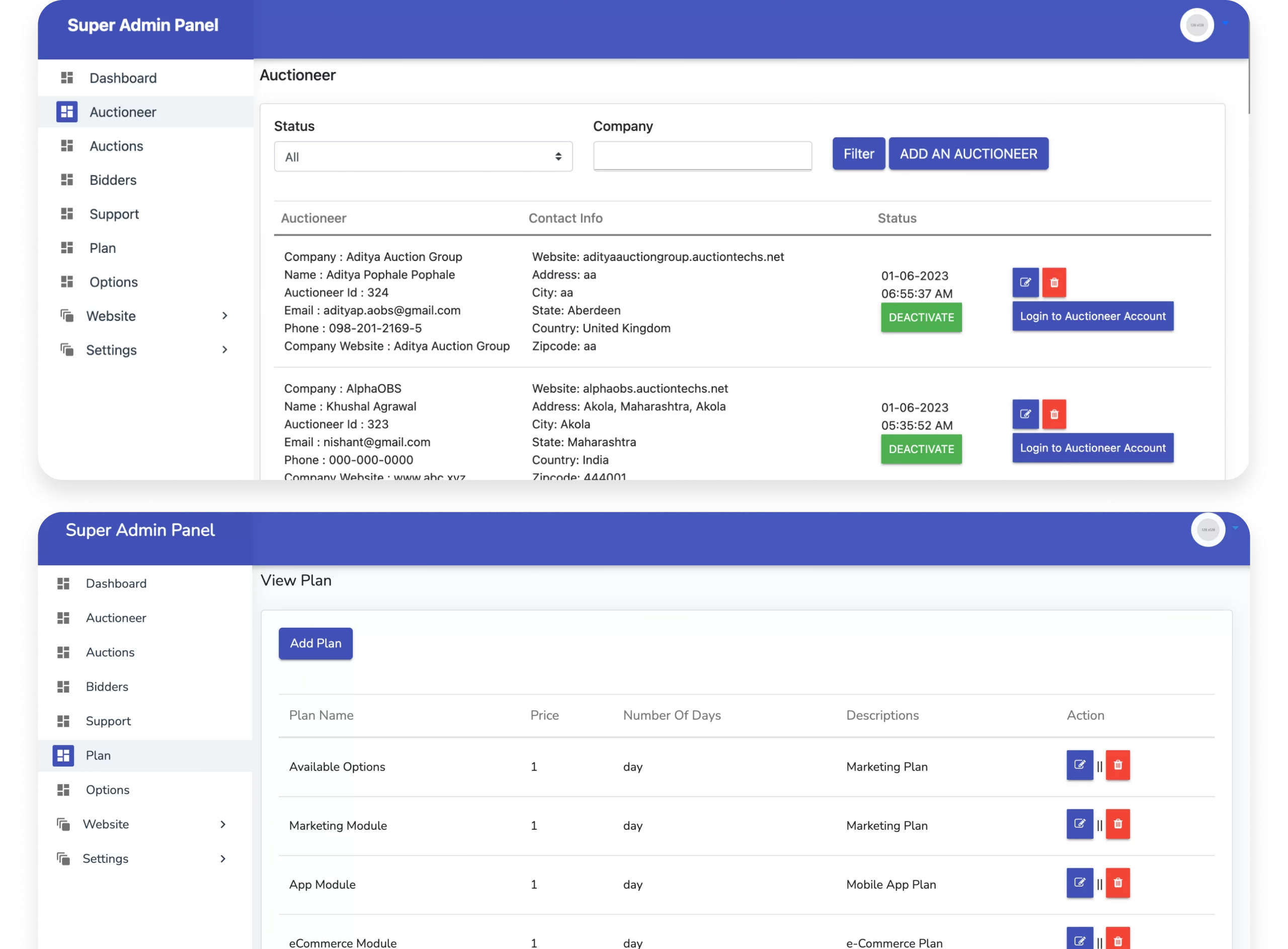Deactivate the Aditya Auction Group auctioneer
Viewport: 1288px width, 949px height.
[921, 317]
